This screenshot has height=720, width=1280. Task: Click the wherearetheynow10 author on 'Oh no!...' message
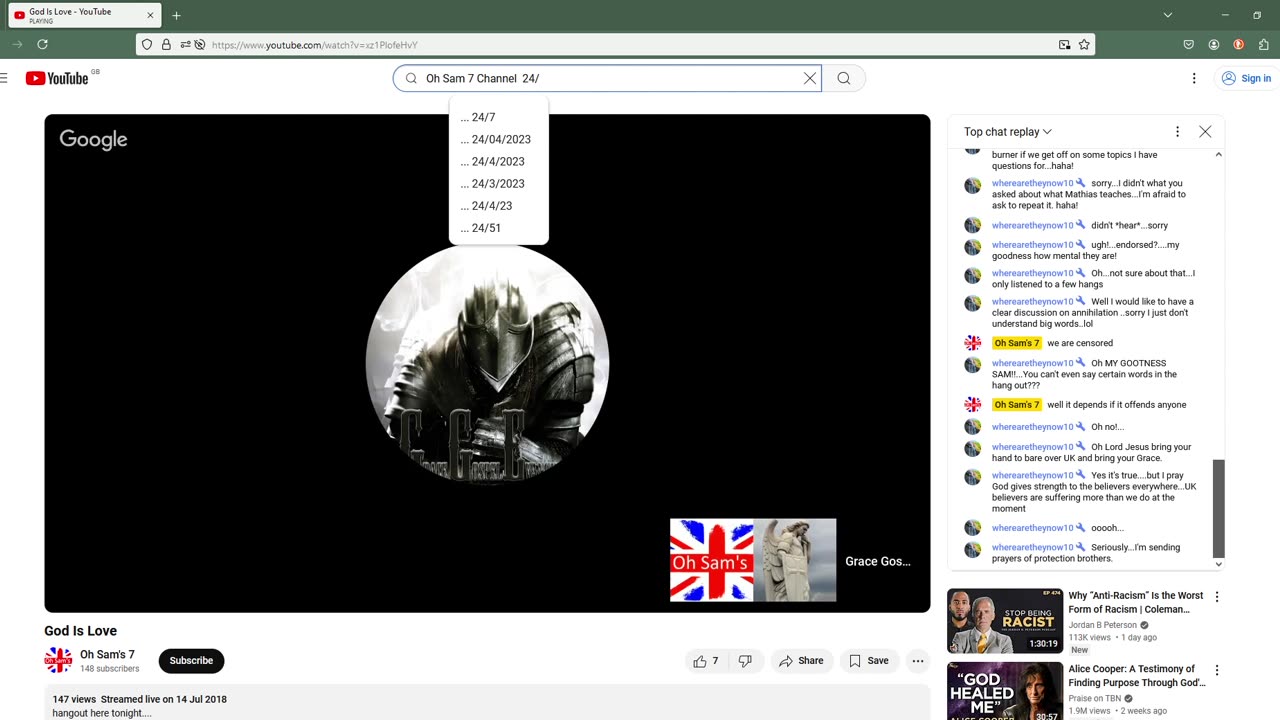(1032, 427)
